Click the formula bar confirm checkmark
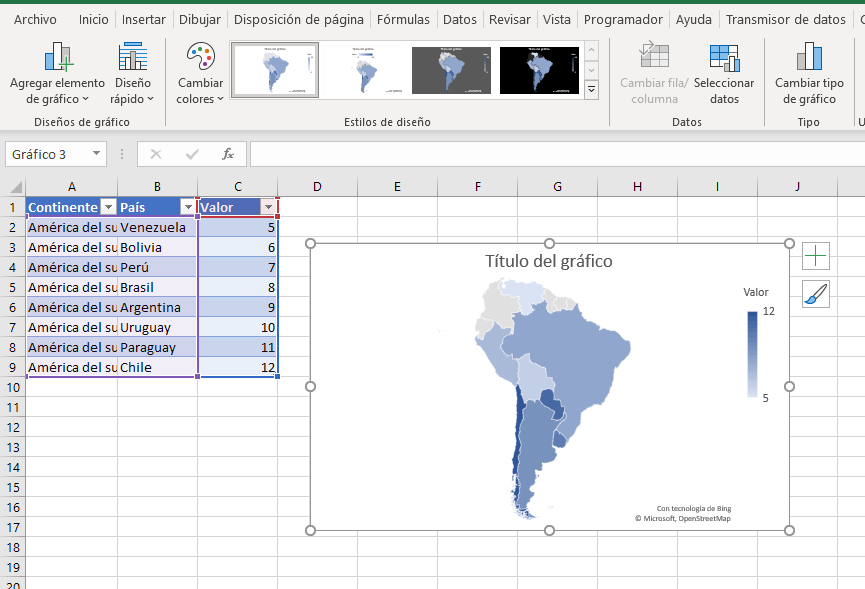The height and width of the screenshot is (589, 865). (192, 154)
